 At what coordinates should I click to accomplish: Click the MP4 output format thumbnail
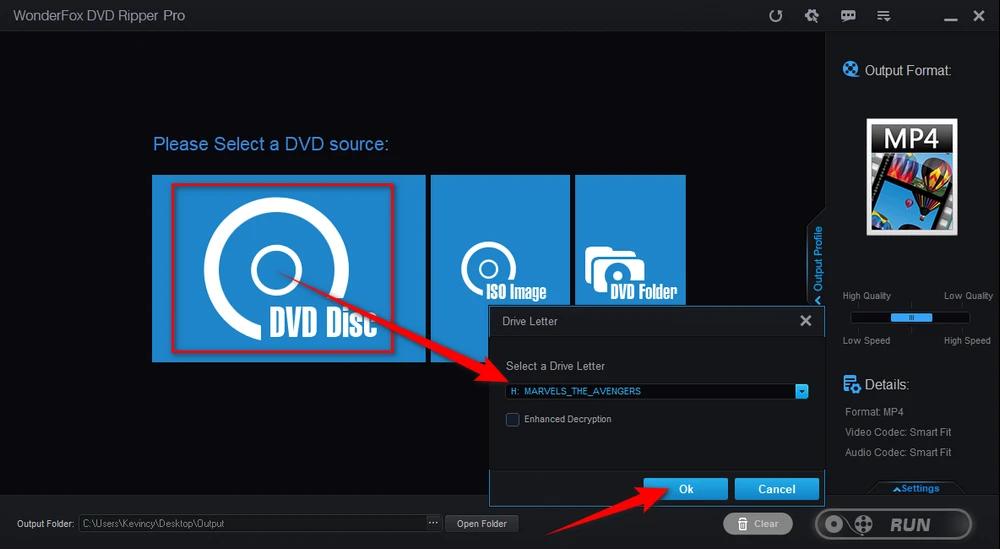coord(911,177)
